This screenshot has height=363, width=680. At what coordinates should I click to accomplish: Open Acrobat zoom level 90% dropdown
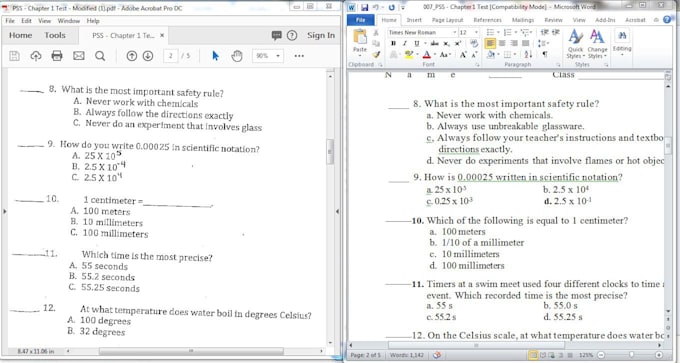click(277, 56)
